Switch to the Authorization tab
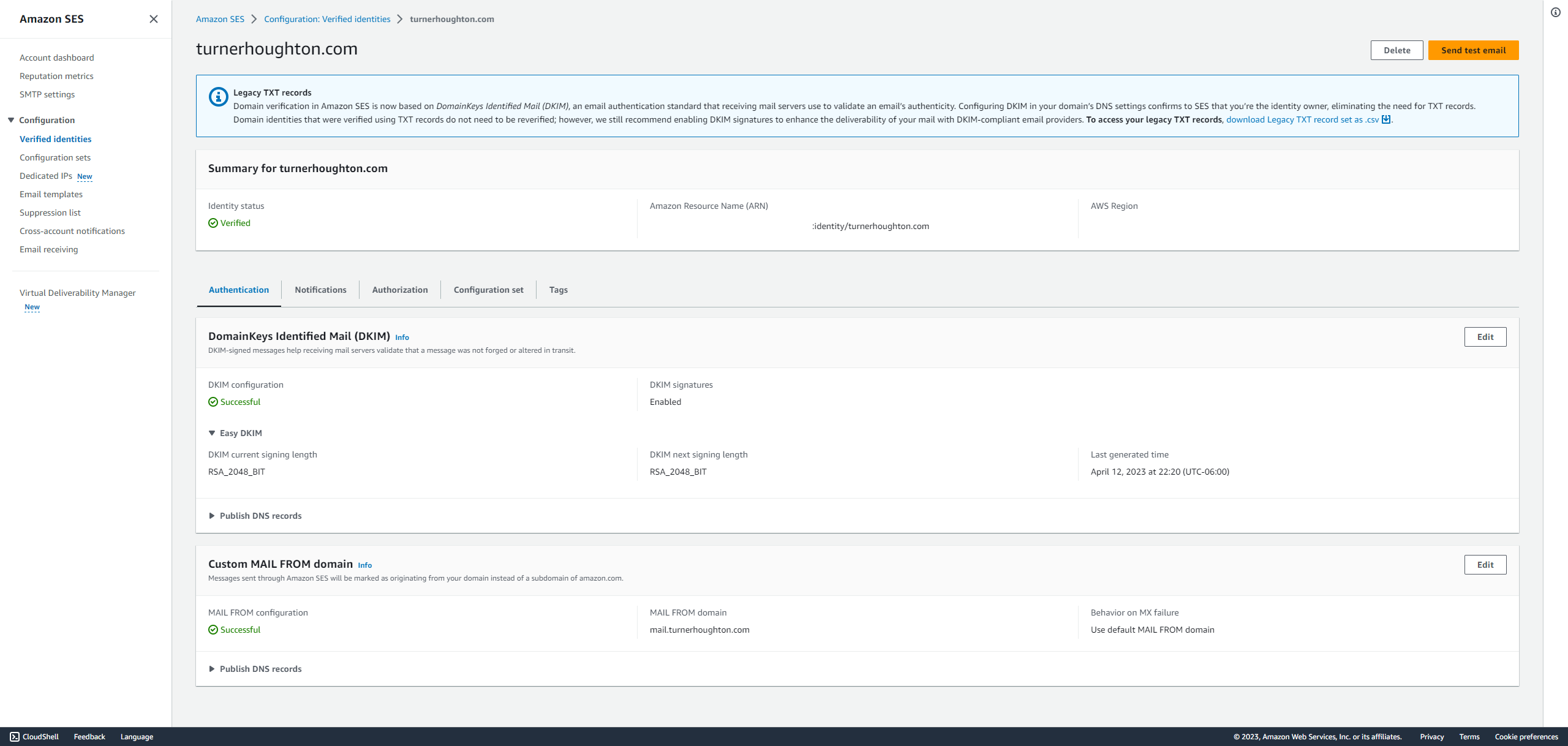The image size is (1568, 746). click(x=400, y=290)
